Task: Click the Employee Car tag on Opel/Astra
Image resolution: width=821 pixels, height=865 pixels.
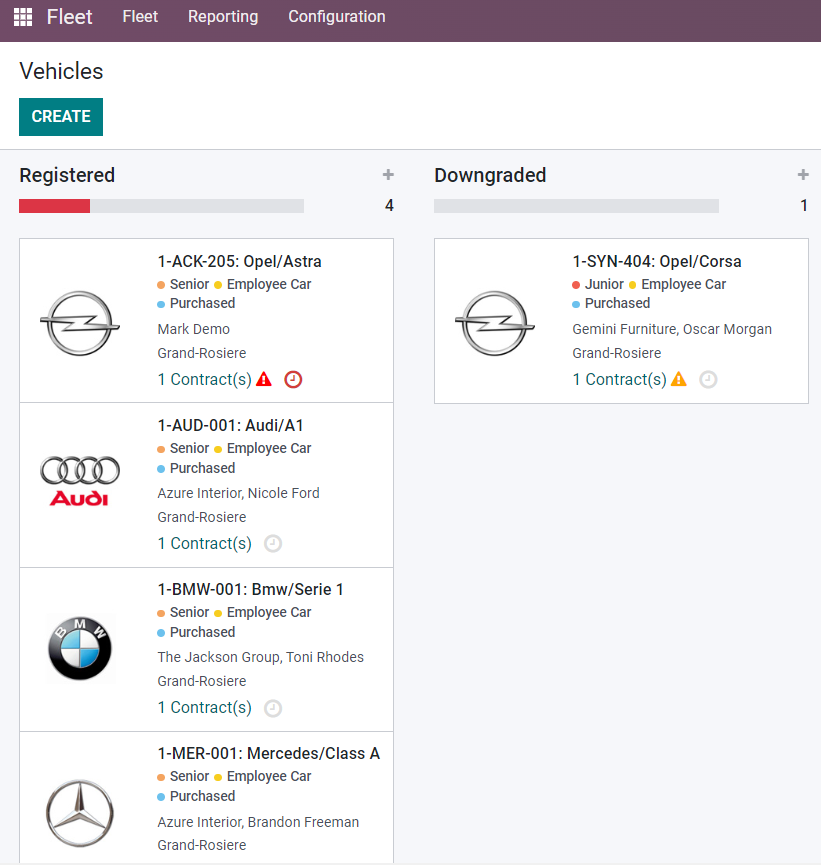Action: (263, 284)
